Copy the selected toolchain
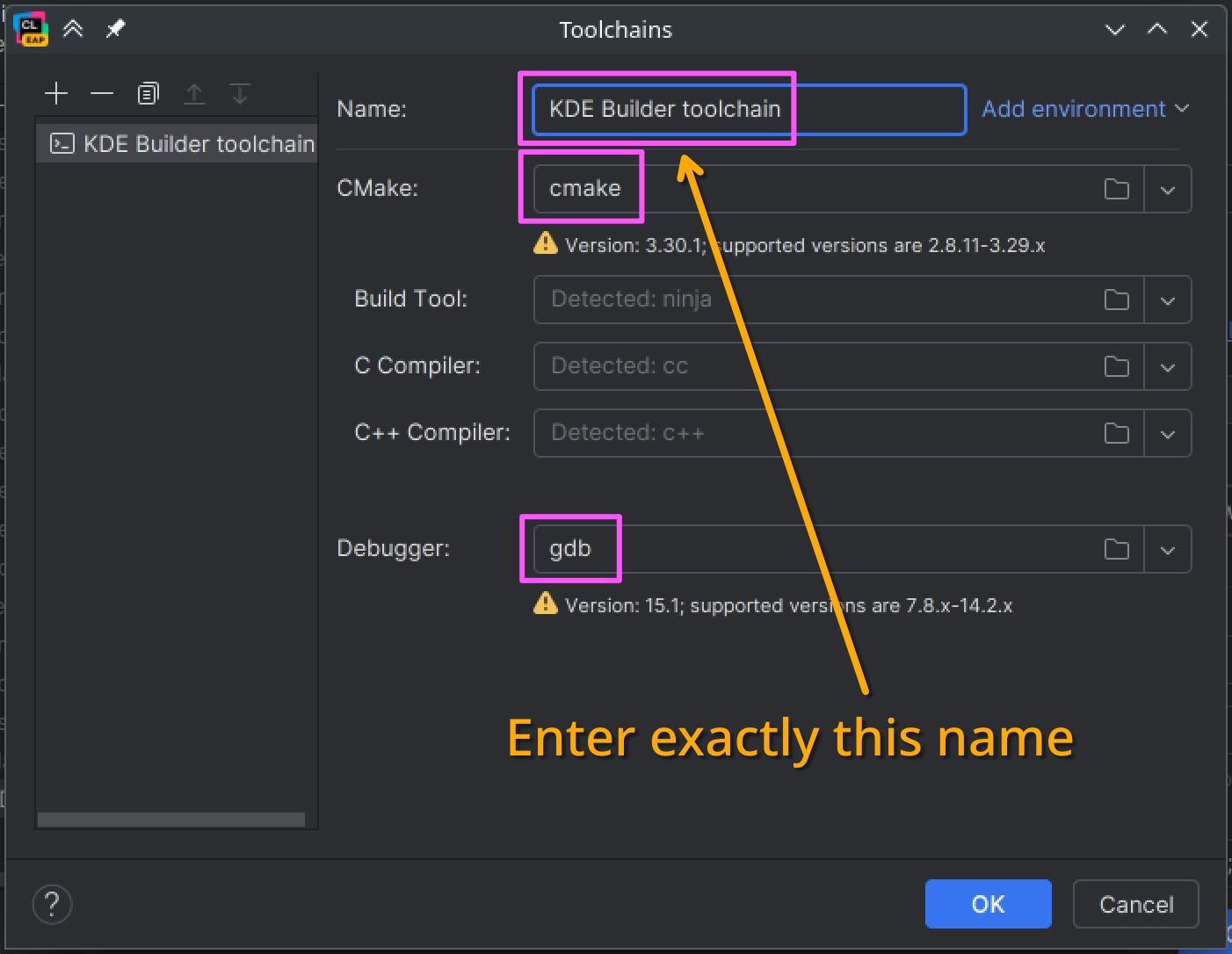The height and width of the screenshot is (954, 1232). tap(148, 93)
